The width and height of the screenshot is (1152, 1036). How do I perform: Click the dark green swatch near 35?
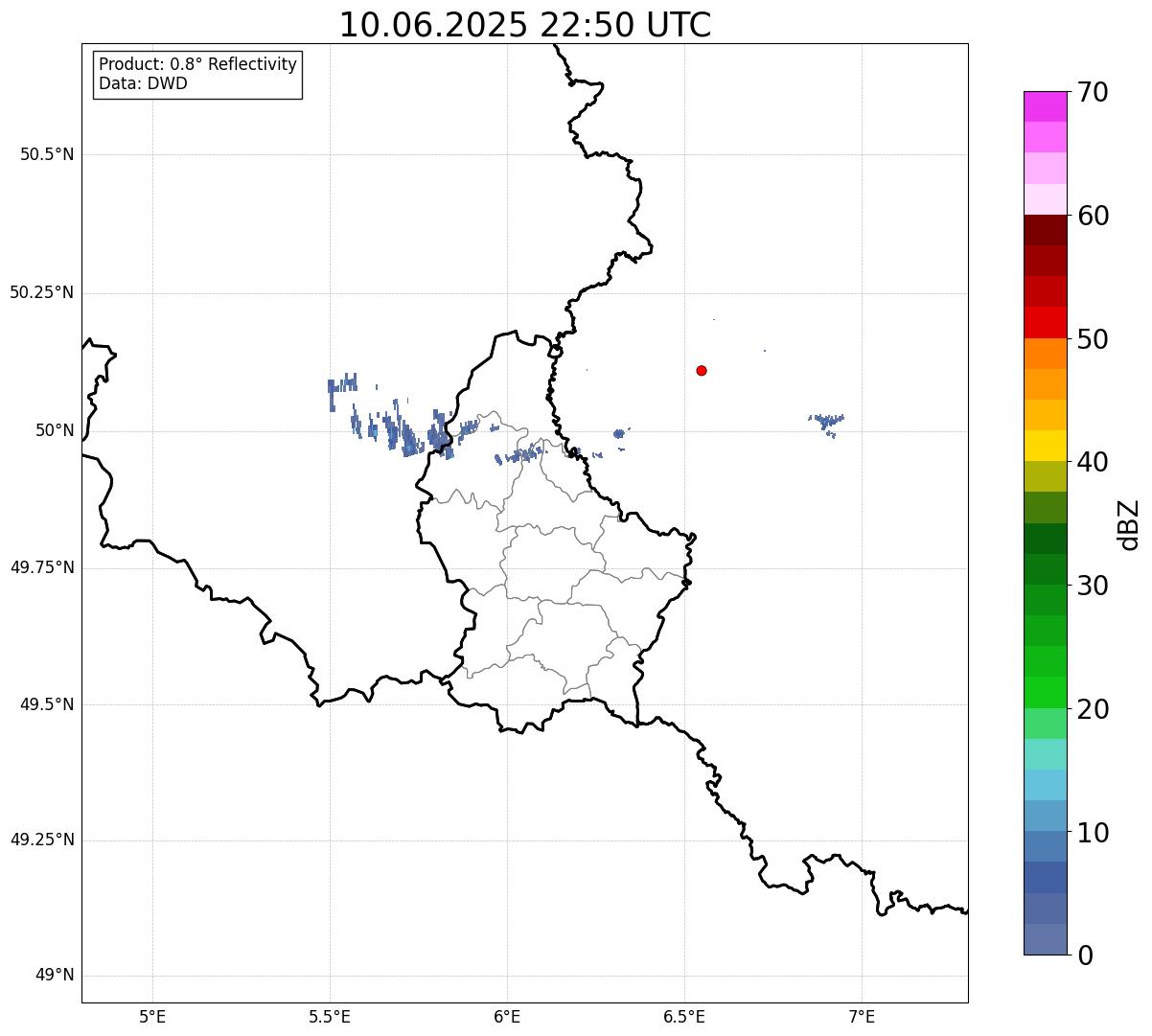click(1045, 539)
